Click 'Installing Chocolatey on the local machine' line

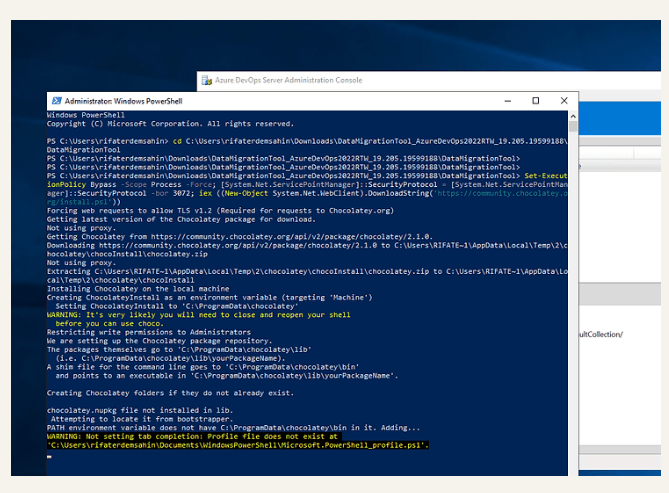138,289
